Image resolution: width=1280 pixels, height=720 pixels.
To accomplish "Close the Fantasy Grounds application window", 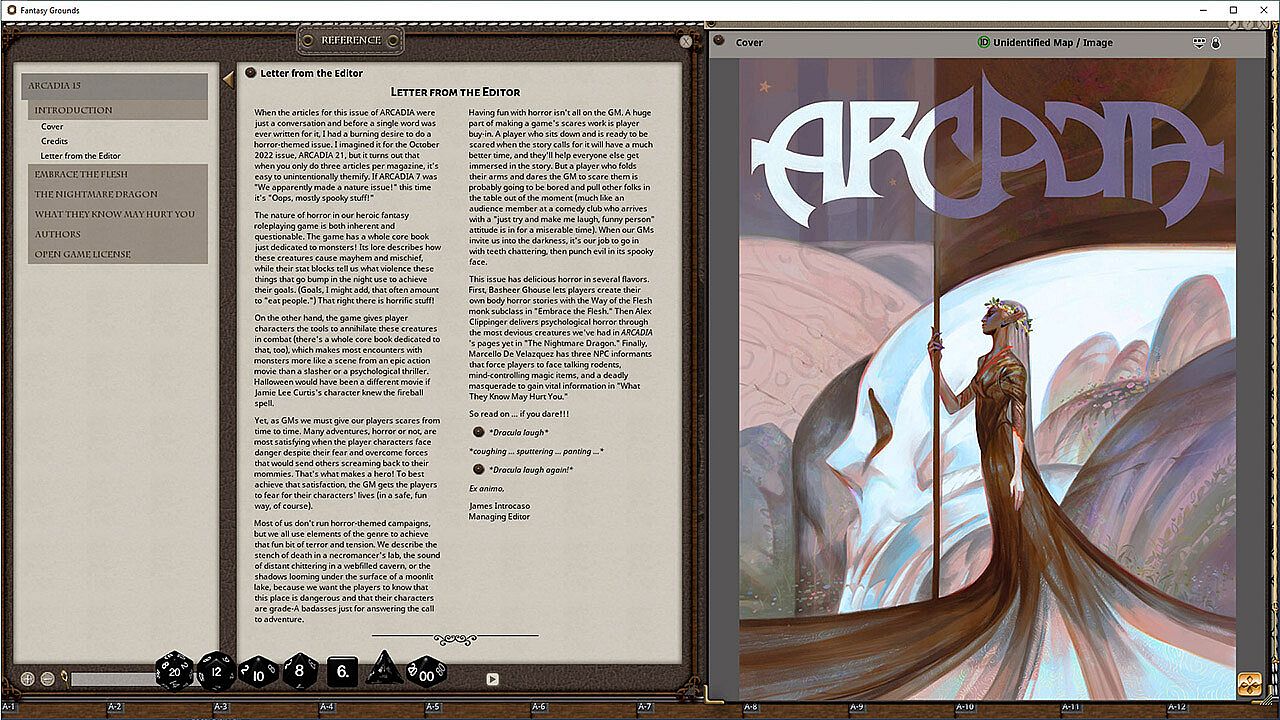I will coord(1262,10).
